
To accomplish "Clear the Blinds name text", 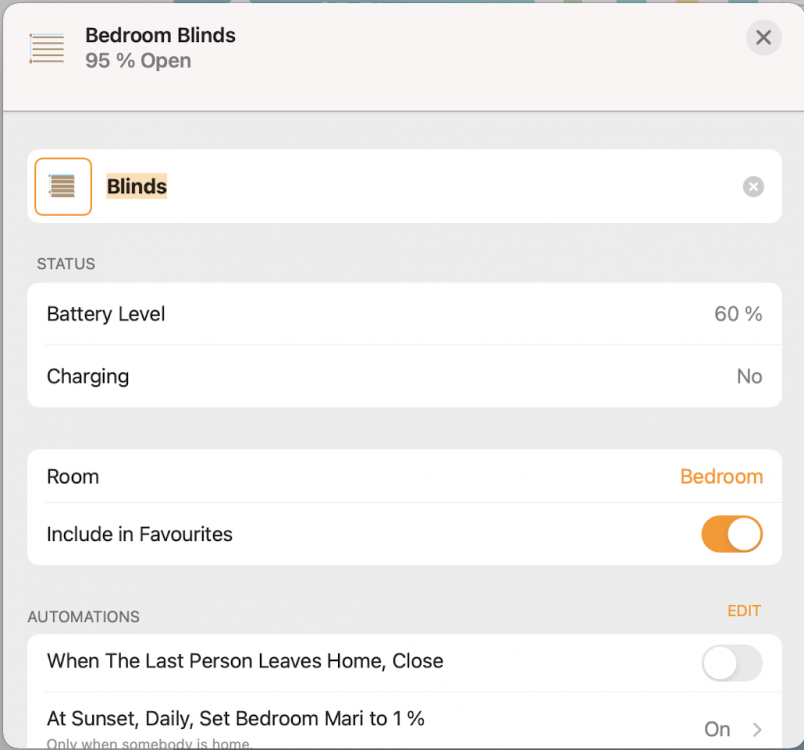I will coord(753,187).
